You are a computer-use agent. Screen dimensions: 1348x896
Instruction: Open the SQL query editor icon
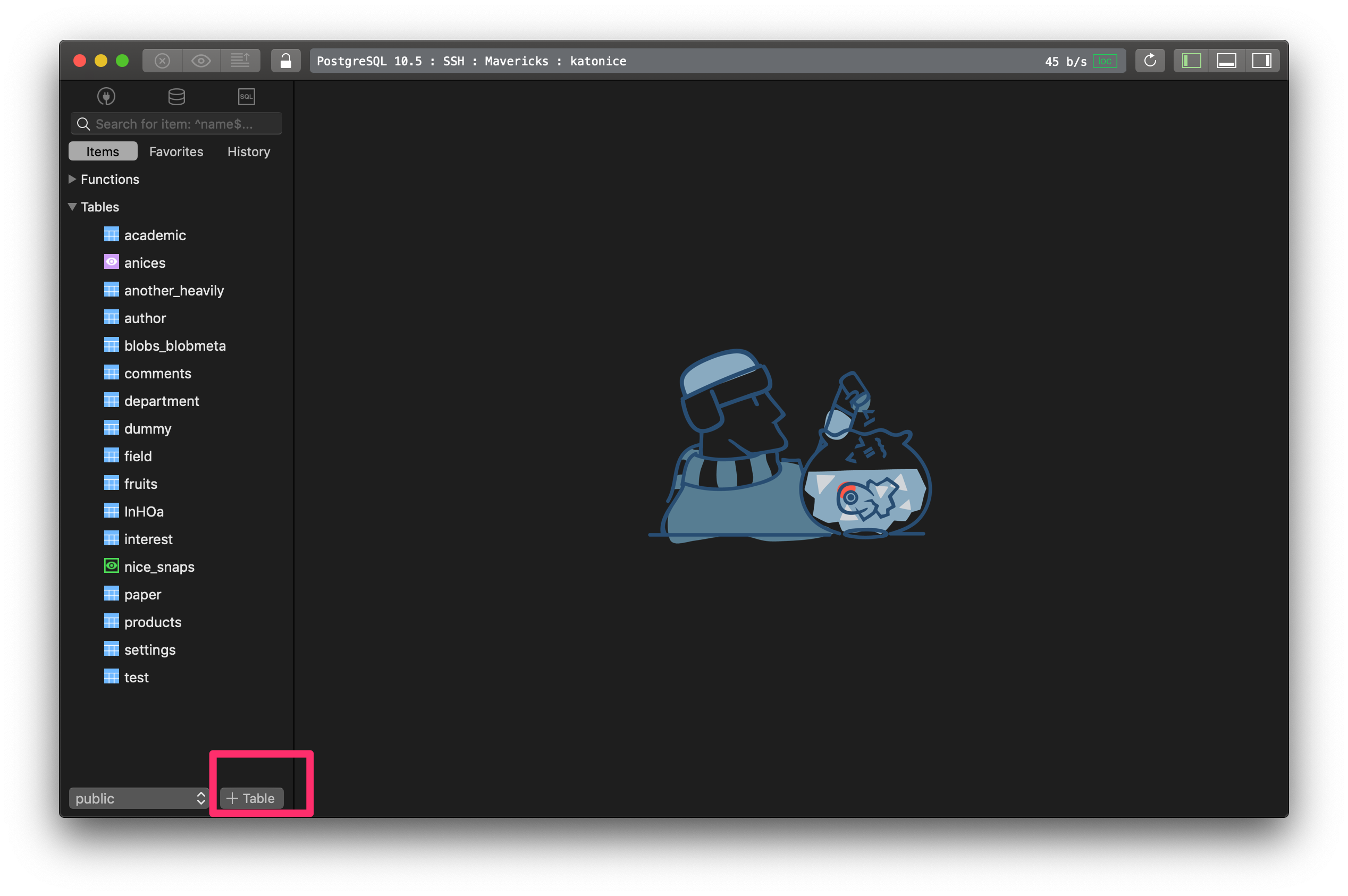click(x=246, y=96)
